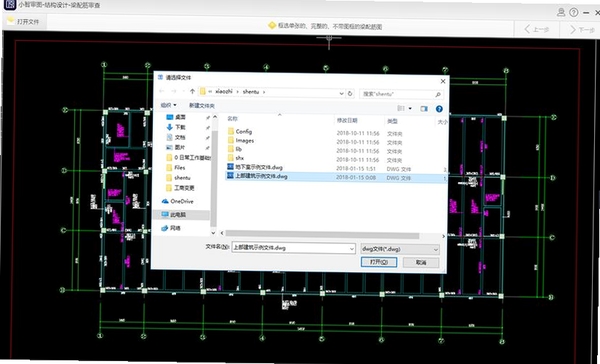This screenshot has height=364, width=600.
Task: Select 下载 Downloads in navigation pane
Action: point(181,127)
